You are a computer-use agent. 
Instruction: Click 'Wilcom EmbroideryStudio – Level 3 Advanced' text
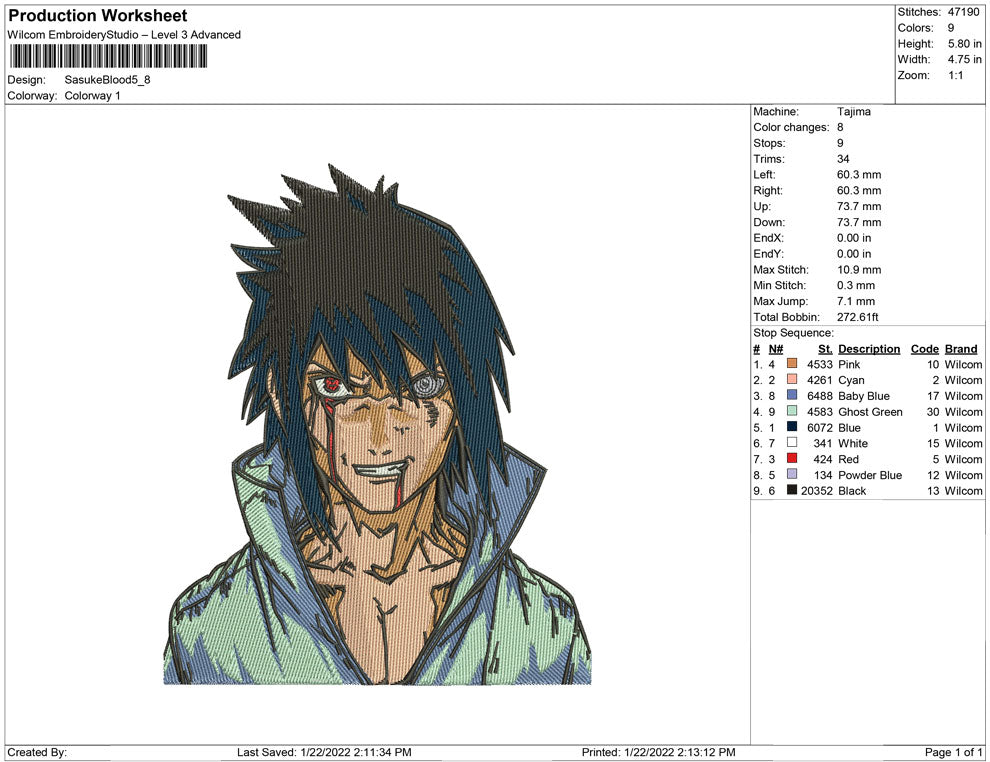[124, 35]
